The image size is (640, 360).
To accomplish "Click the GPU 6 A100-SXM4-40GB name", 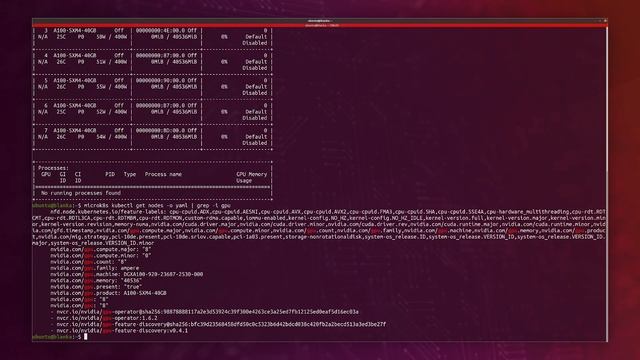I will point(75,105).
